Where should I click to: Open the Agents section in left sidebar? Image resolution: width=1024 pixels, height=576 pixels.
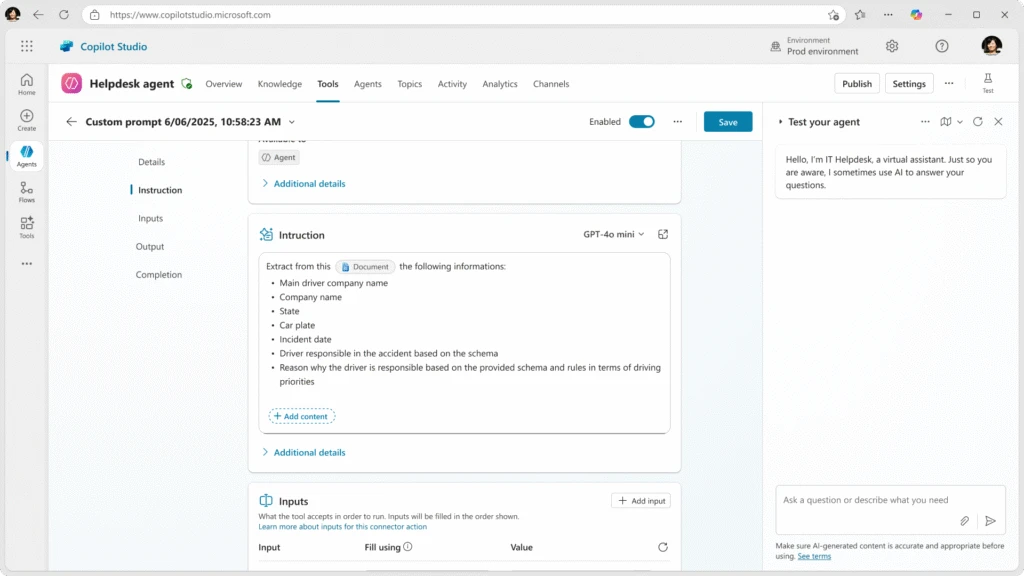(x=26, y=155)
